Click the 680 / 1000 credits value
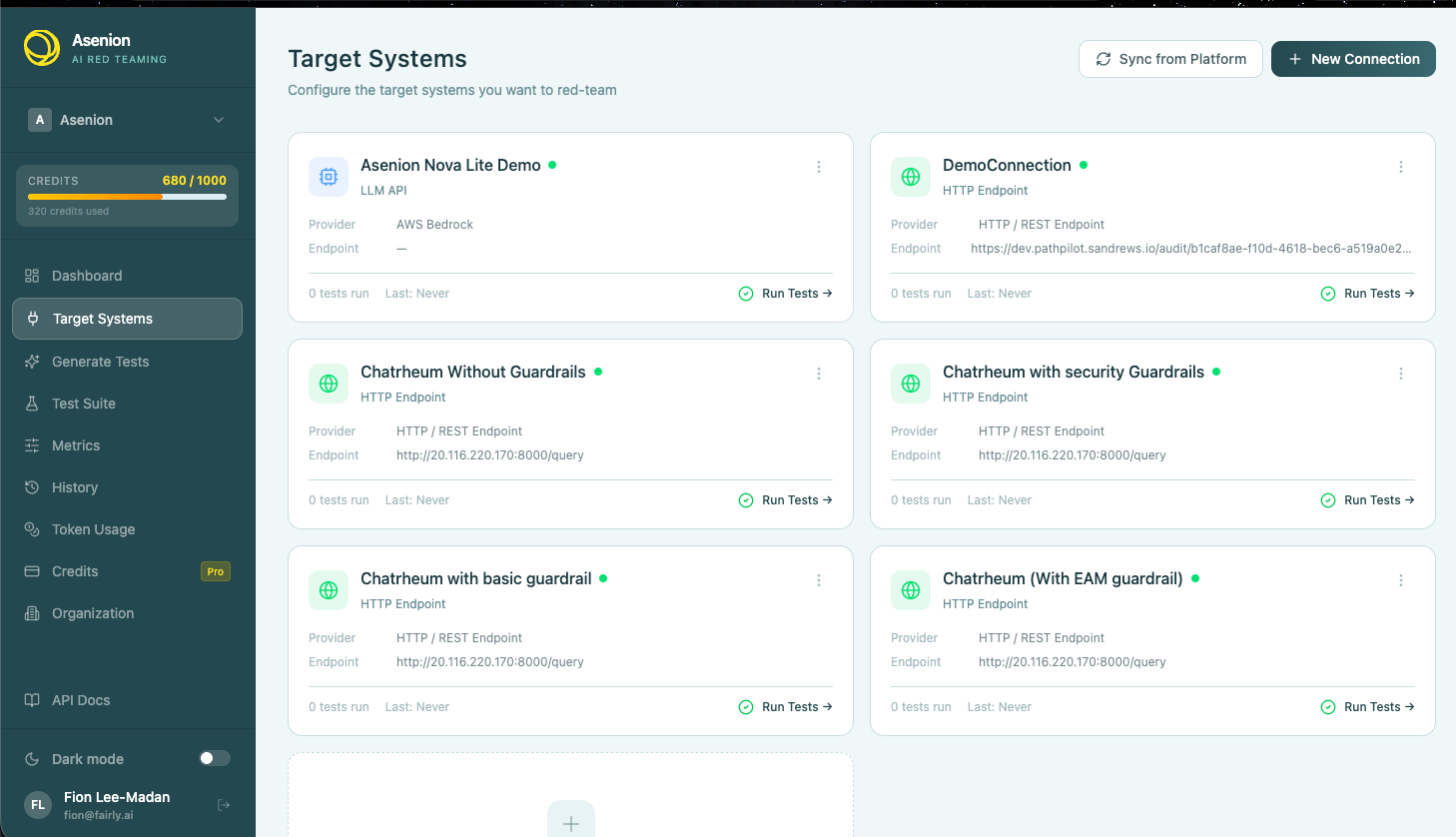 point(195,181)
